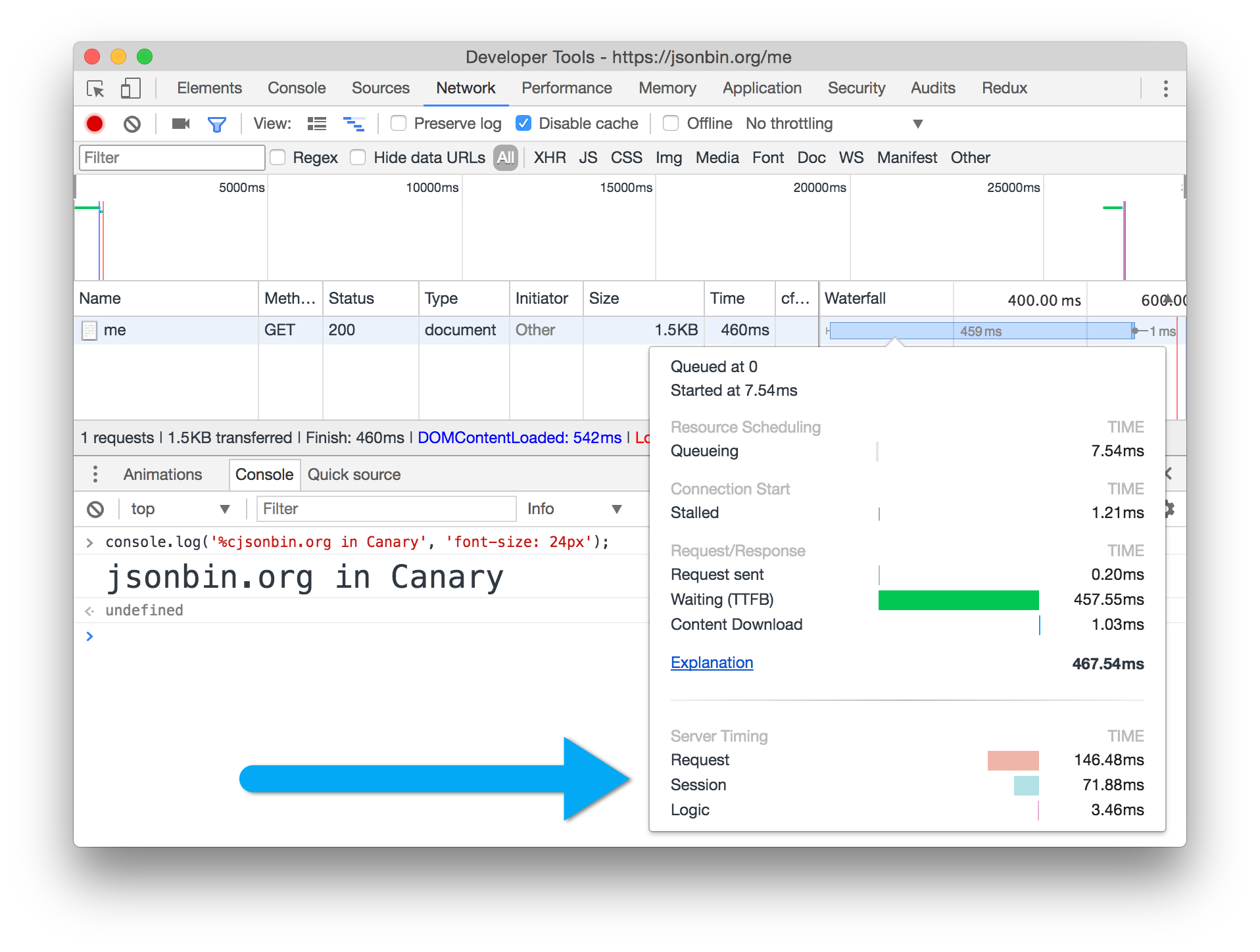The image size is (1260, 952).
Task: Enable the Regex filter checkbox
Action: click(x=278, y=158)
